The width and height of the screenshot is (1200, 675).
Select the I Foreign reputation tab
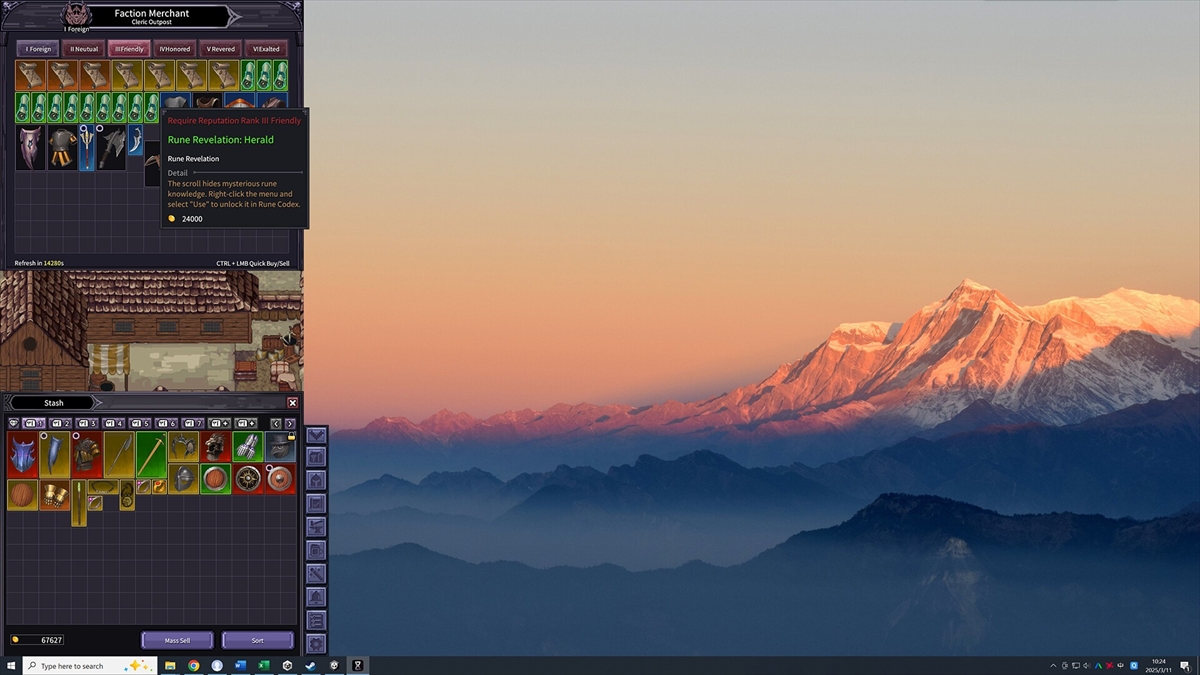(x=38, y=49)
